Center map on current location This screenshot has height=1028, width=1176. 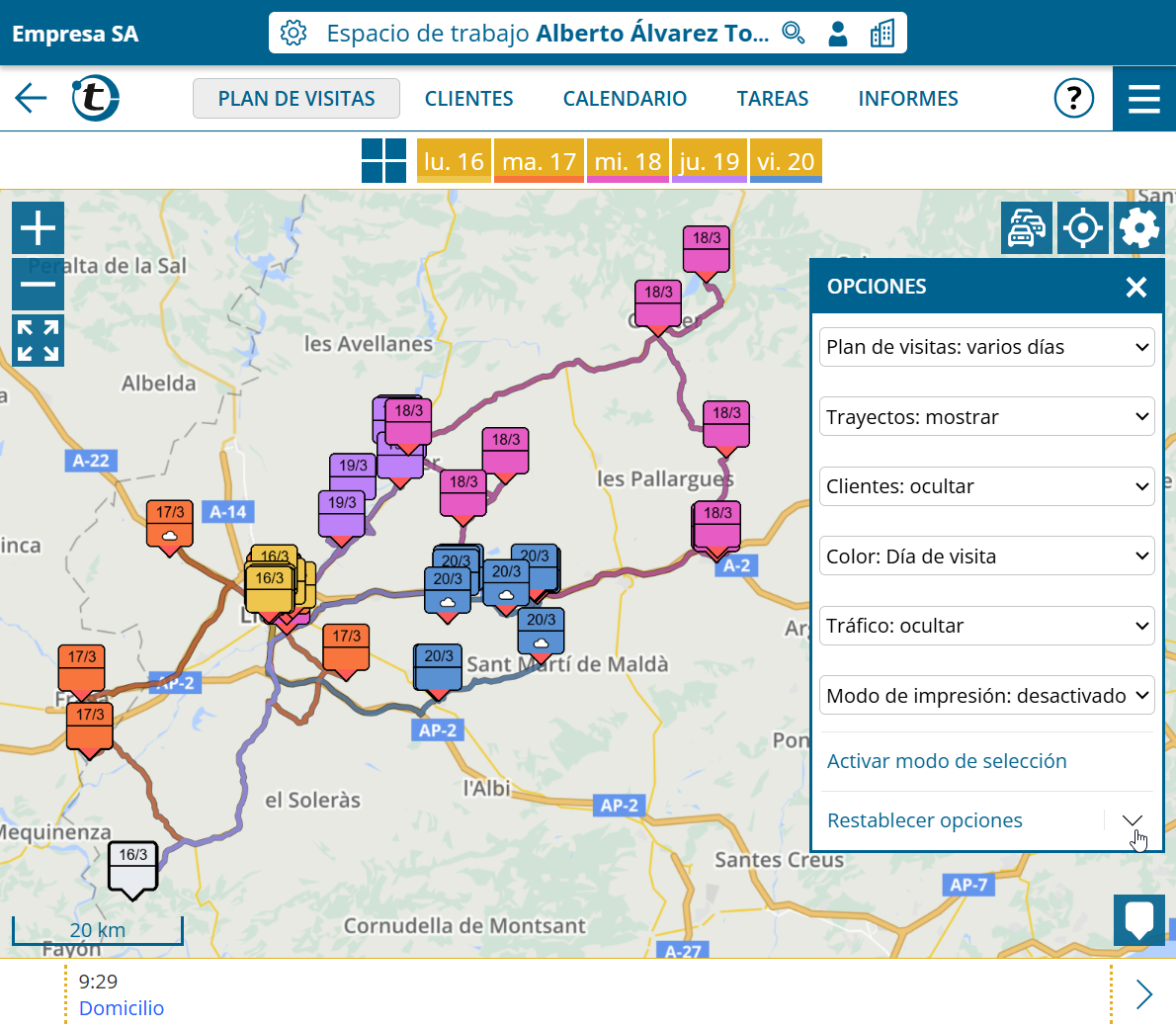pyautogui.click(x=1082, y=228)
